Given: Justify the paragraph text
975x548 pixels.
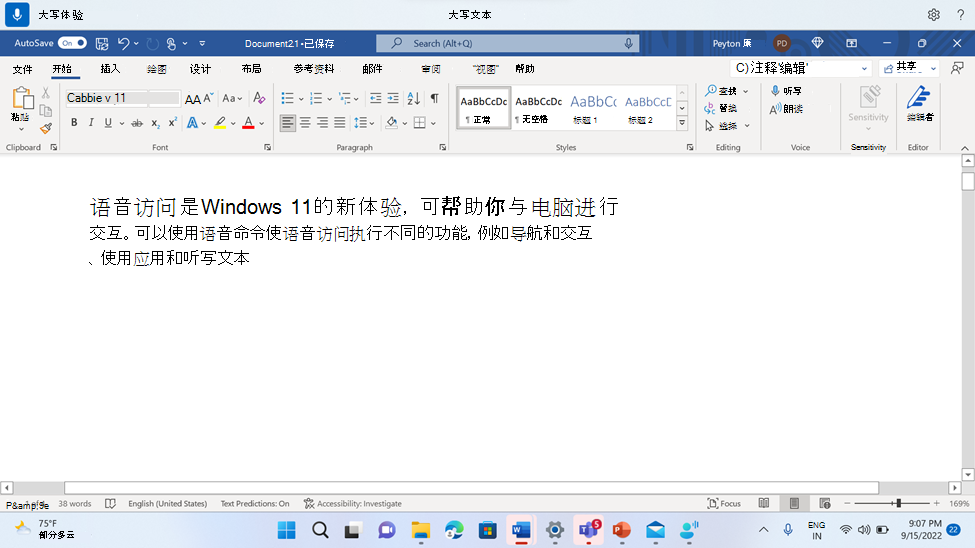Looking at the screenshot, I should [340, 123].
